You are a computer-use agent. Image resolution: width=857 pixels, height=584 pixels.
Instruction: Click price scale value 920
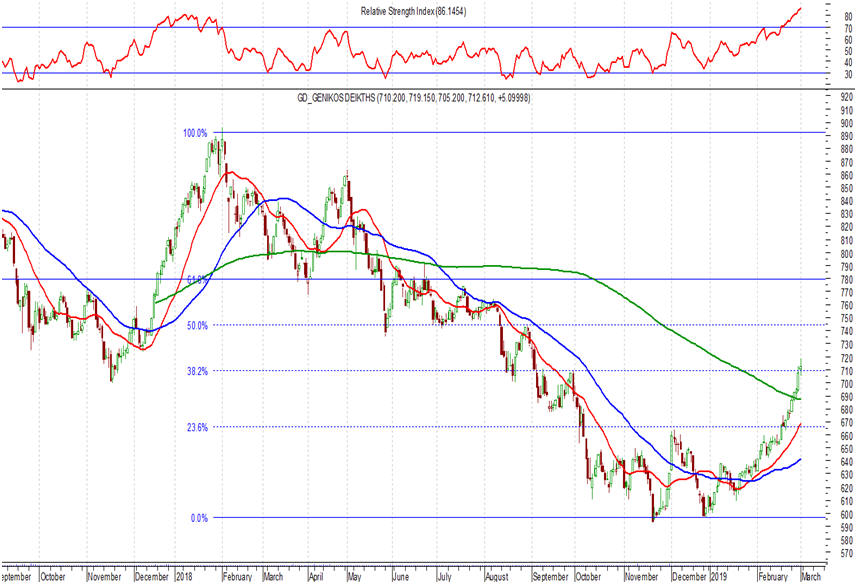[x=846, y=97]
